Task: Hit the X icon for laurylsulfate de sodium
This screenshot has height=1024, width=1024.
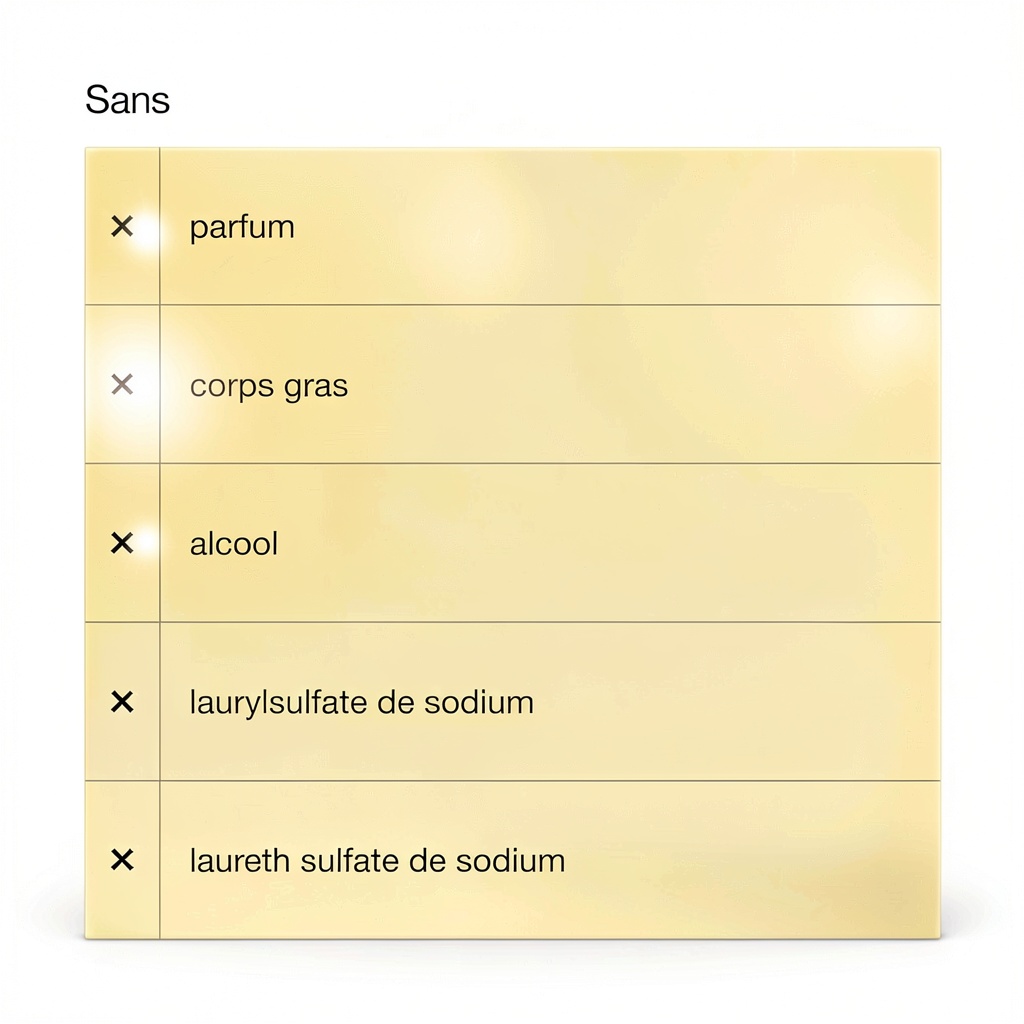Action: click(122, 702)
